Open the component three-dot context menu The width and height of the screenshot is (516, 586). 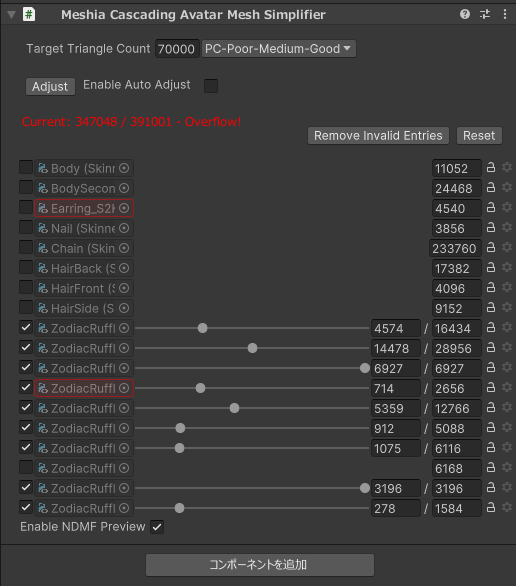[x=505, y=14]
